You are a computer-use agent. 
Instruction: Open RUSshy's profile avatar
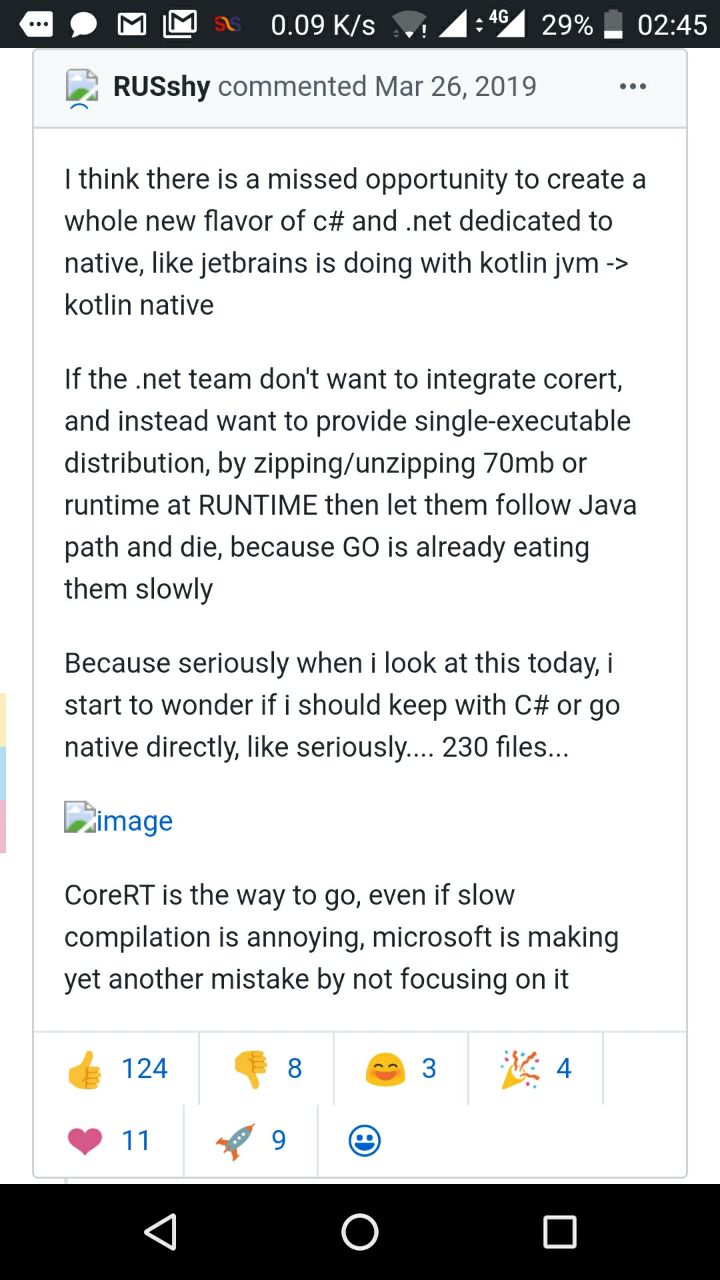[82, 87]
